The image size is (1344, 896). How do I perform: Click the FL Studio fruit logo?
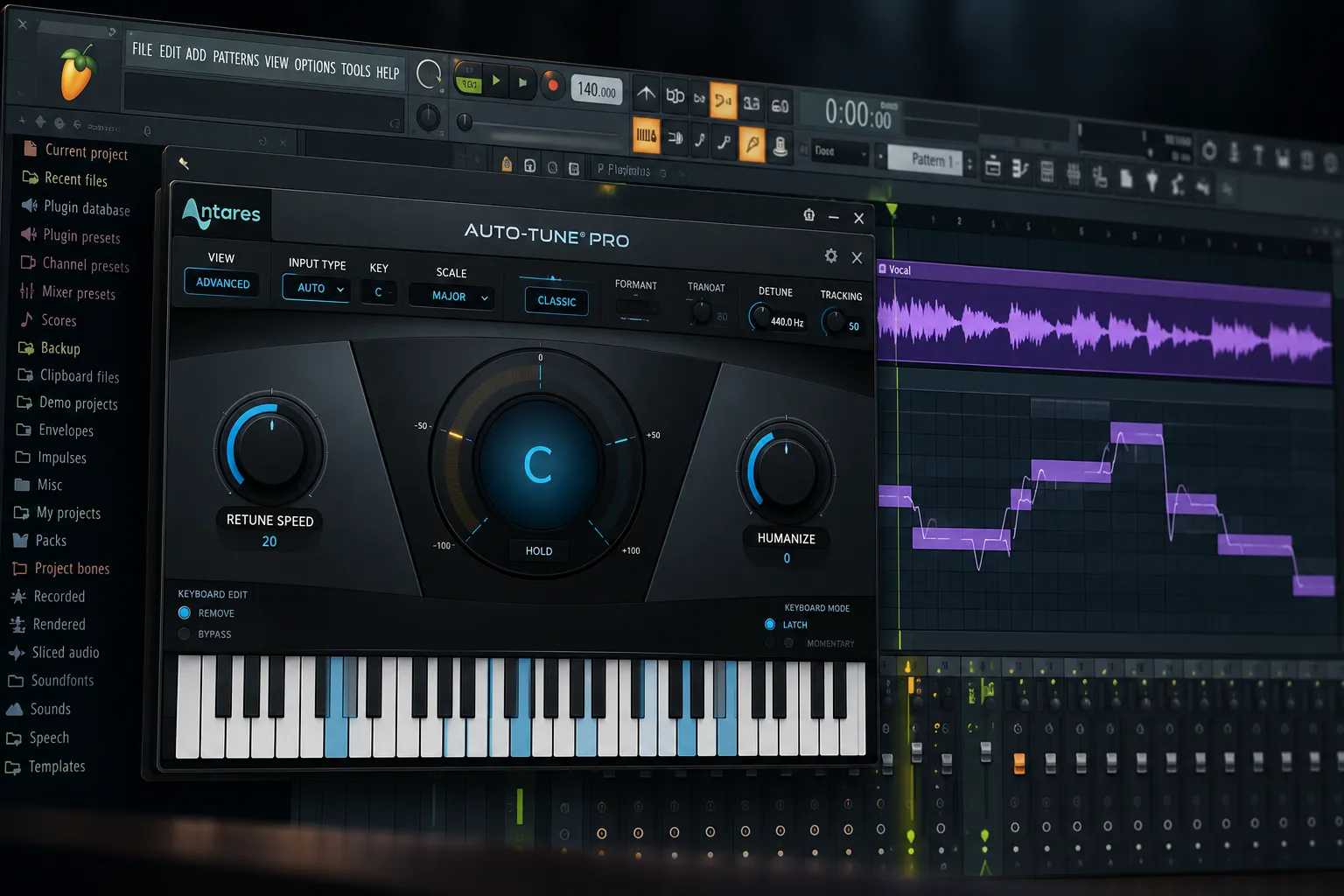77,72
